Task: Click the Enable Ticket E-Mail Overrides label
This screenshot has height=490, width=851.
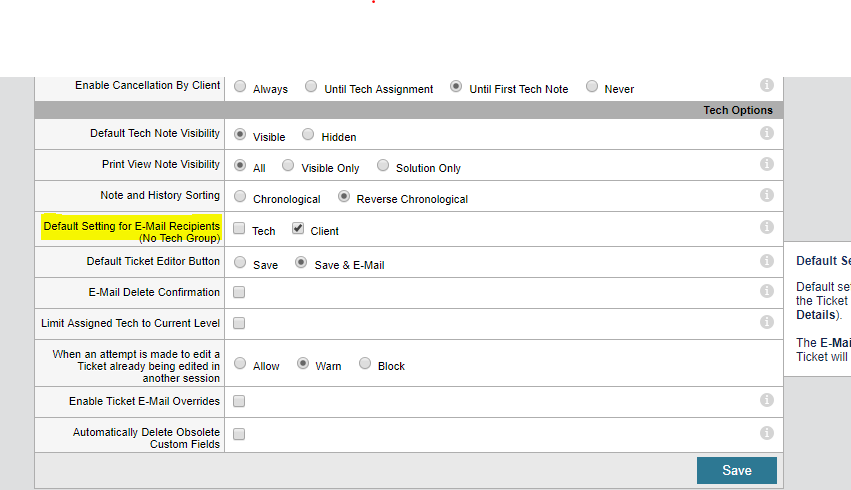Action: [144, 401]
